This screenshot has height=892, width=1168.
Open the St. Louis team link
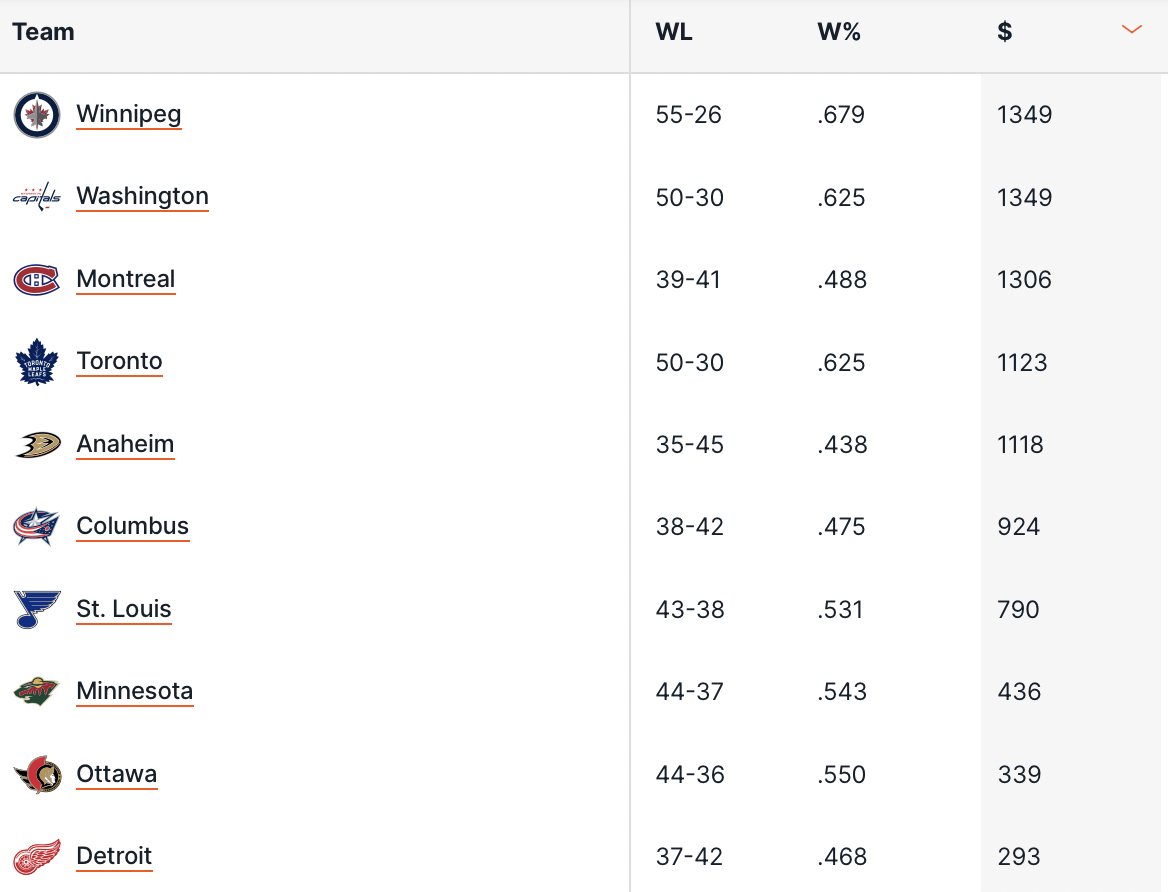pos(124,609)
